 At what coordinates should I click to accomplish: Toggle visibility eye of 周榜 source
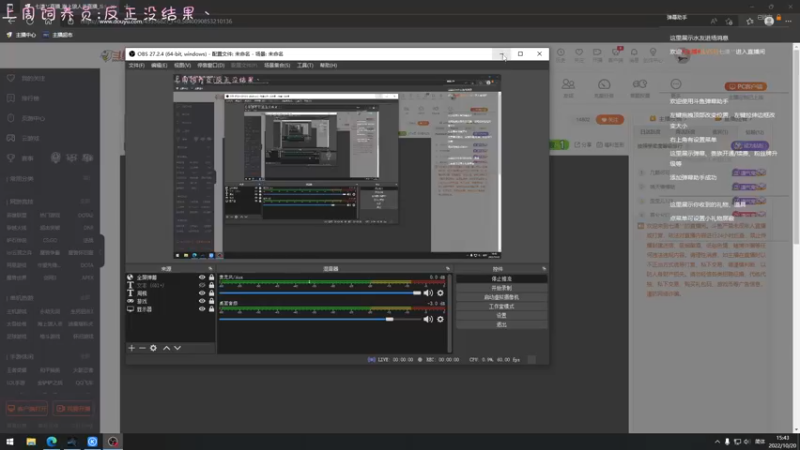(x=202, y=293)
